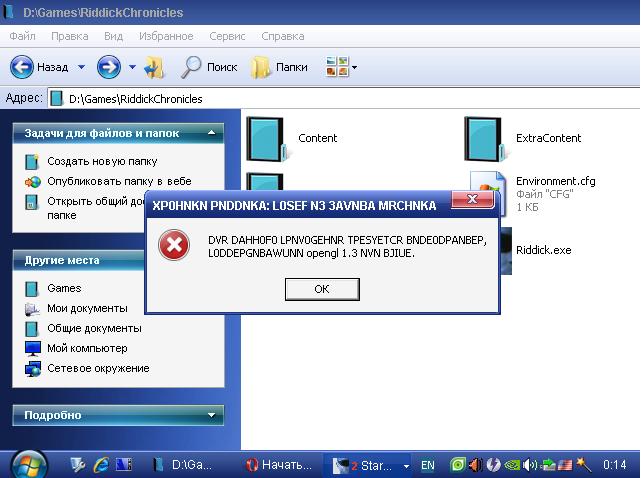Click the Создать новую папку link
641x478 pixels.
(x=102, y=161)
